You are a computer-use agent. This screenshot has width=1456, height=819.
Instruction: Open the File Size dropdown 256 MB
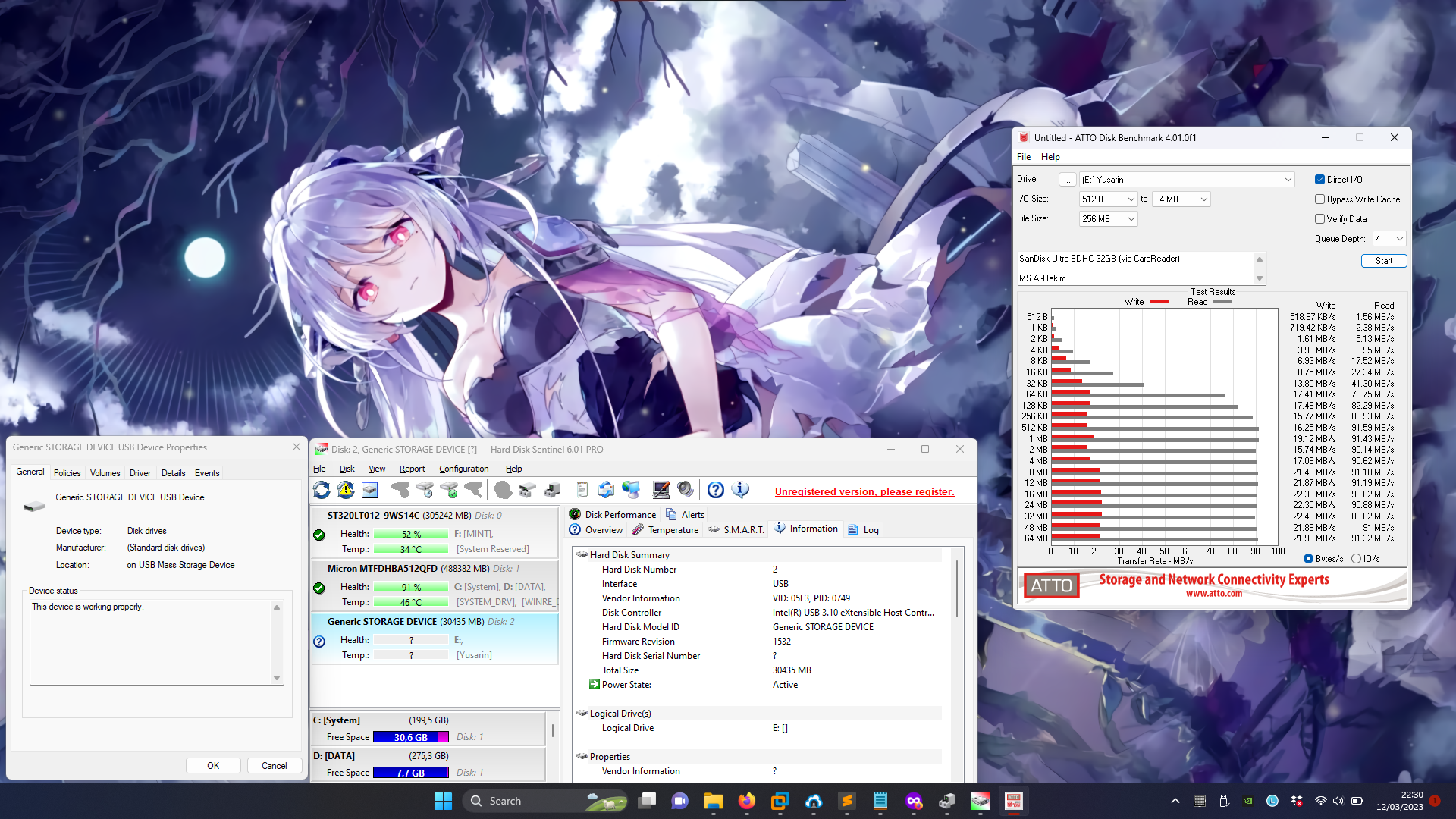[x=1108, y=219]
